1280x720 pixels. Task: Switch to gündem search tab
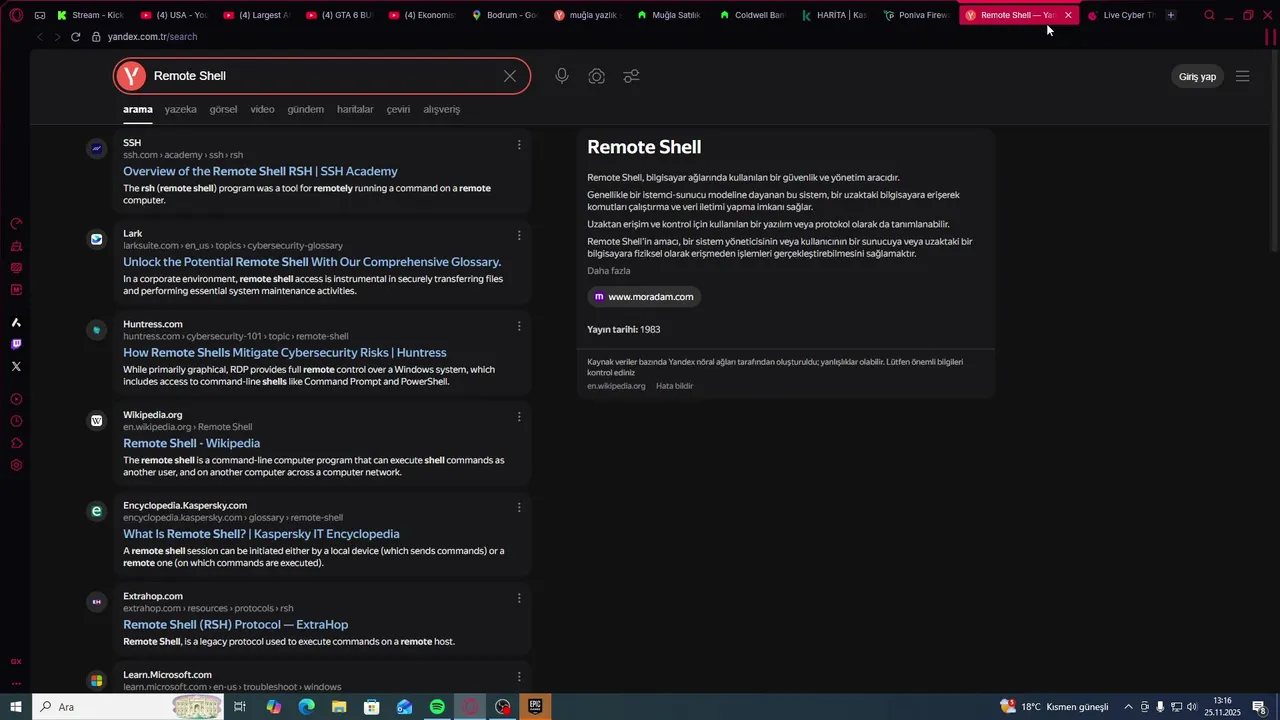click(305, 109)
